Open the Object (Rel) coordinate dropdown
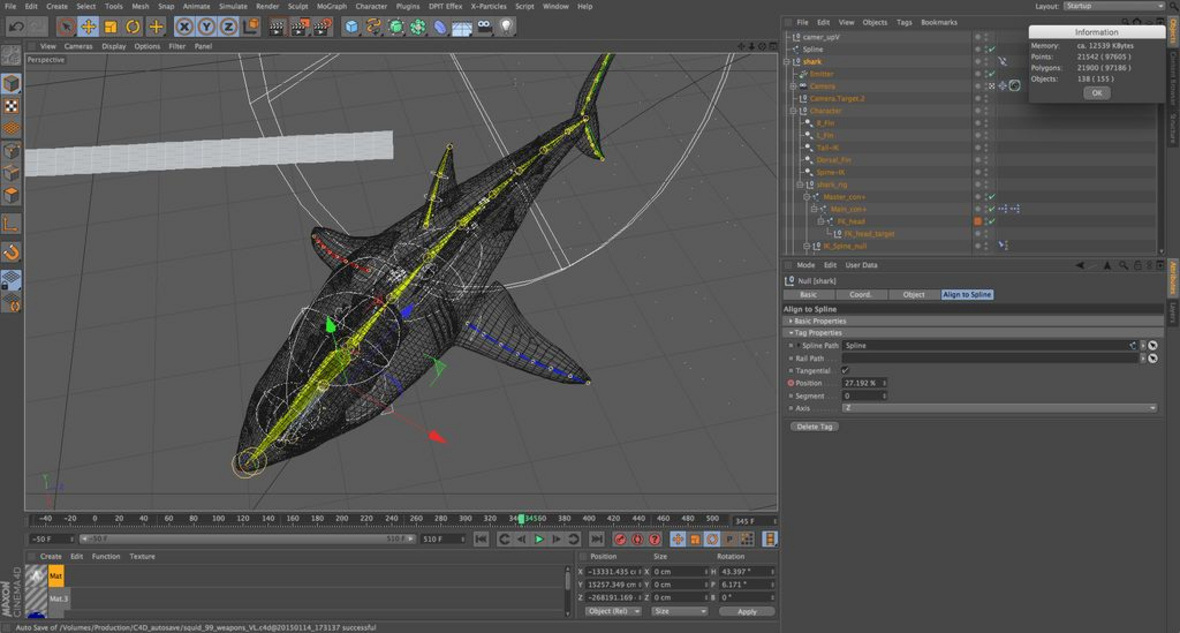The image size is (1180, 633). point(613,611)
